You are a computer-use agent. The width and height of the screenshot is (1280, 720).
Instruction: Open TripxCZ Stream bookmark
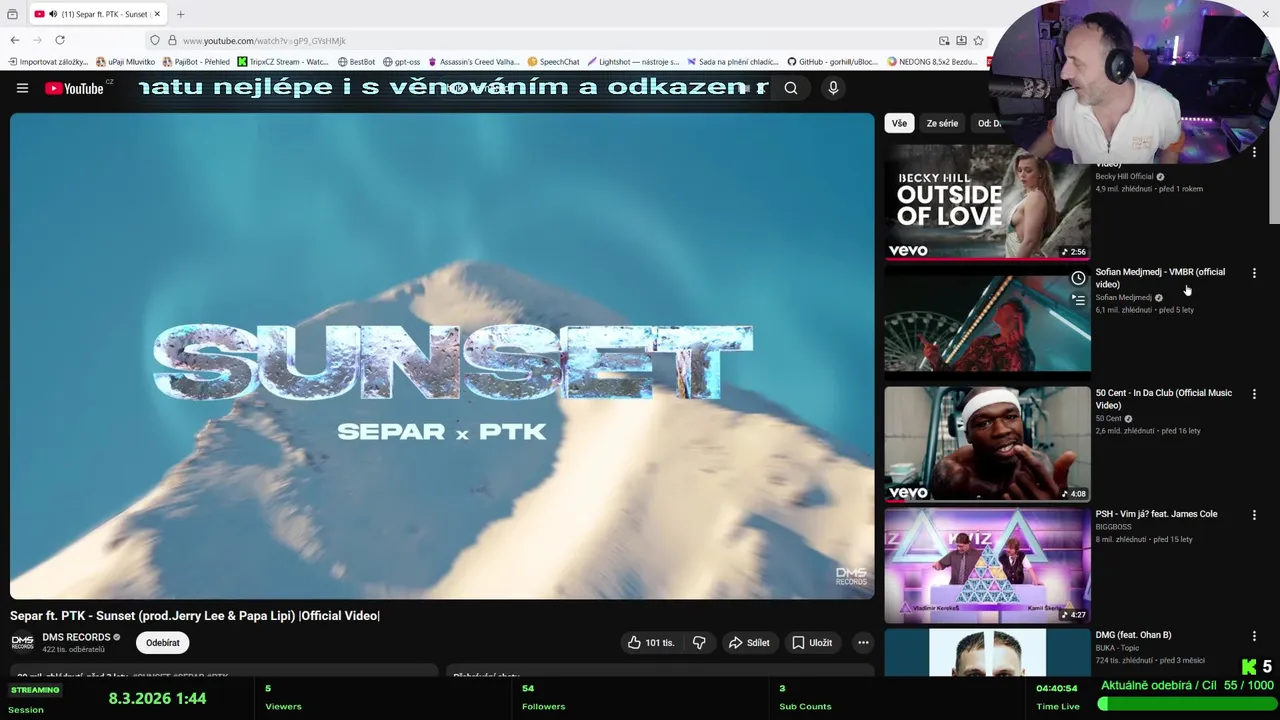[x=283, y=62]
